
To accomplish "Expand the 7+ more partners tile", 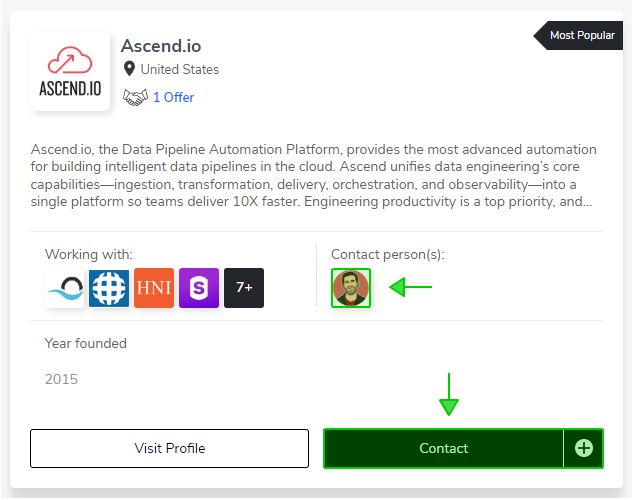I will coord(244,288).
